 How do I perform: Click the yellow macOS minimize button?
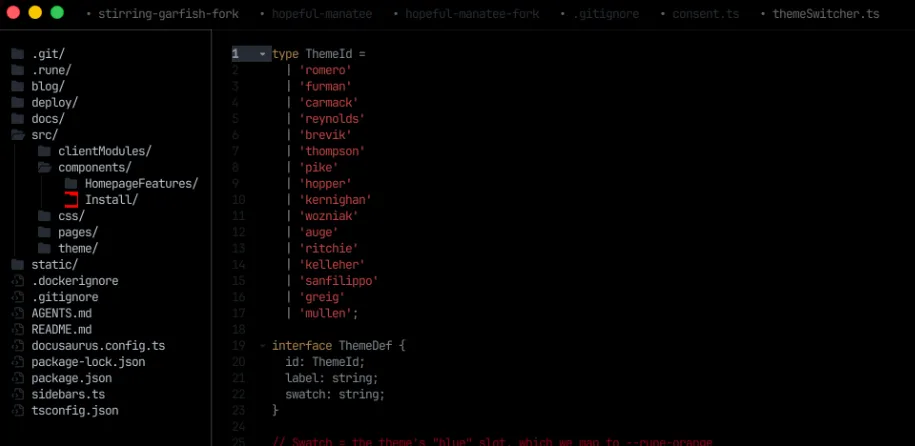[x=35, y=12]
